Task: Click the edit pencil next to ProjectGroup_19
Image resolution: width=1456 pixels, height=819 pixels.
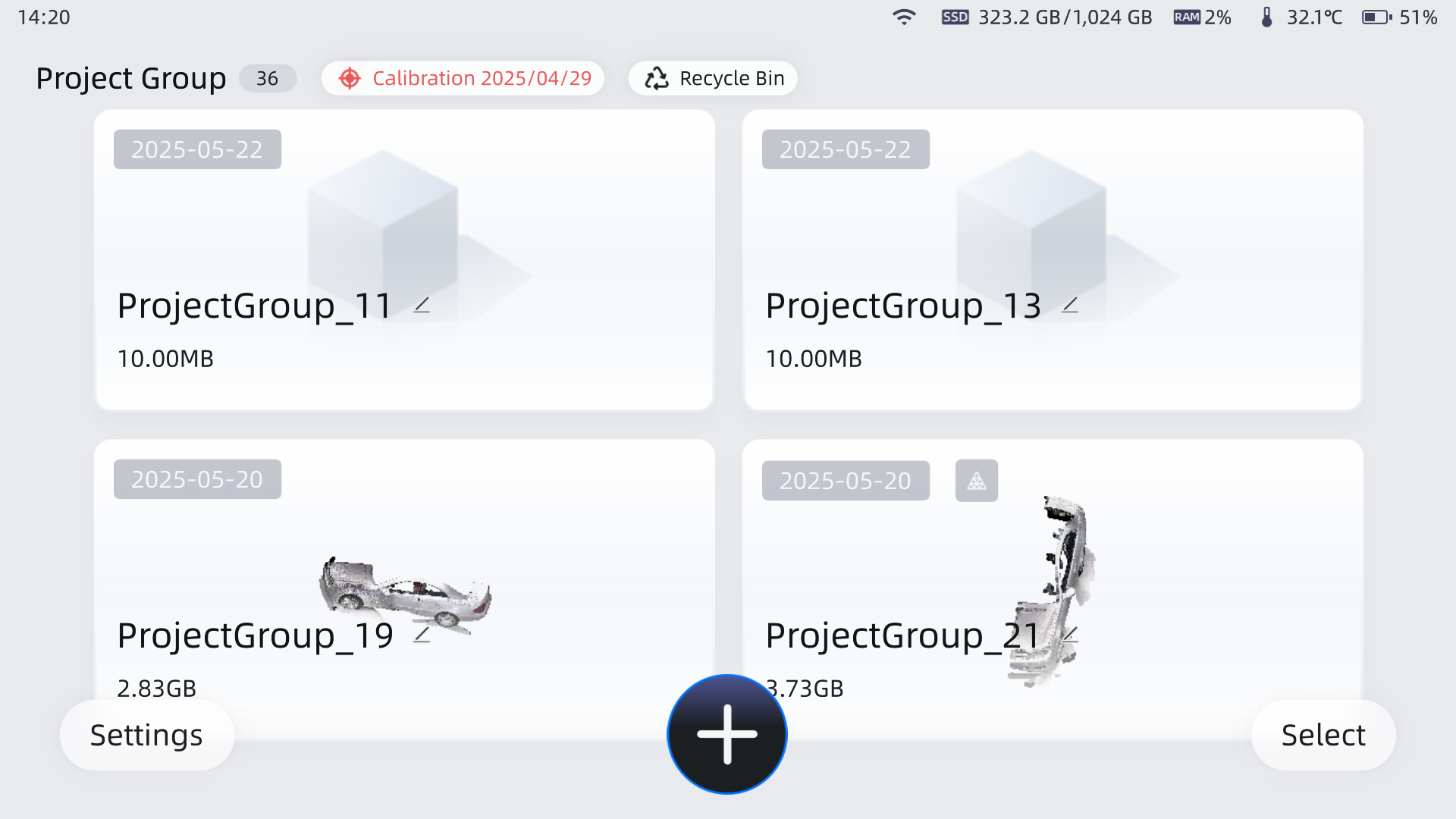Action: pos(422,635)
